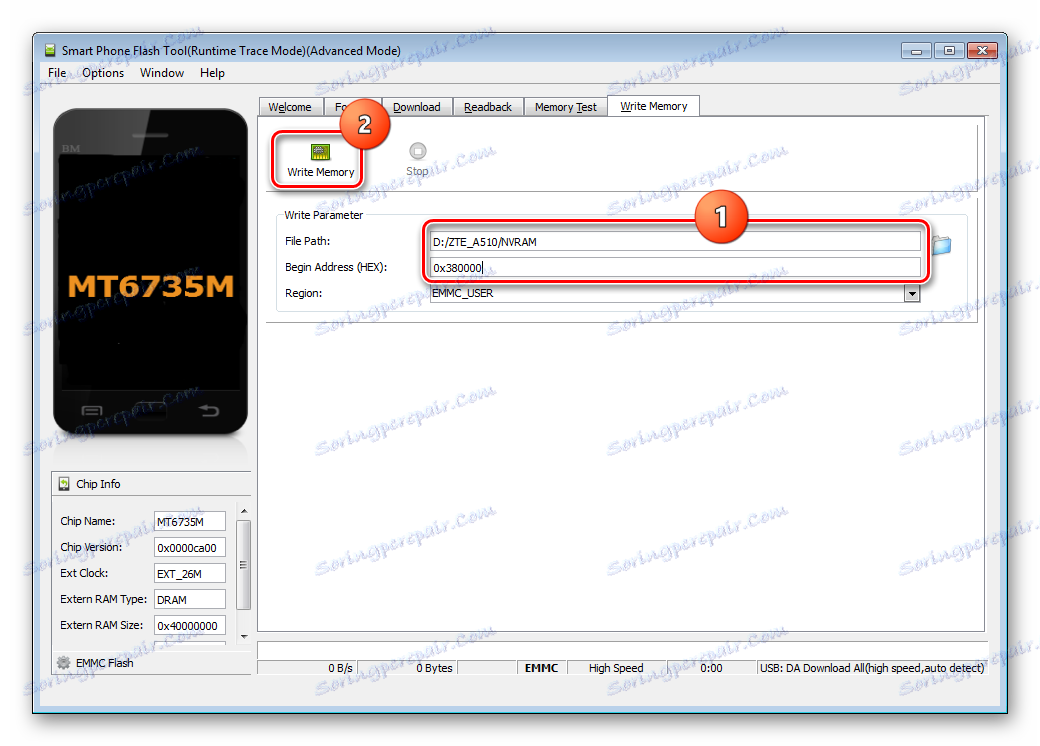Switch to the Memory Test tab
1040x746 pixels.
tap(565, 106)
